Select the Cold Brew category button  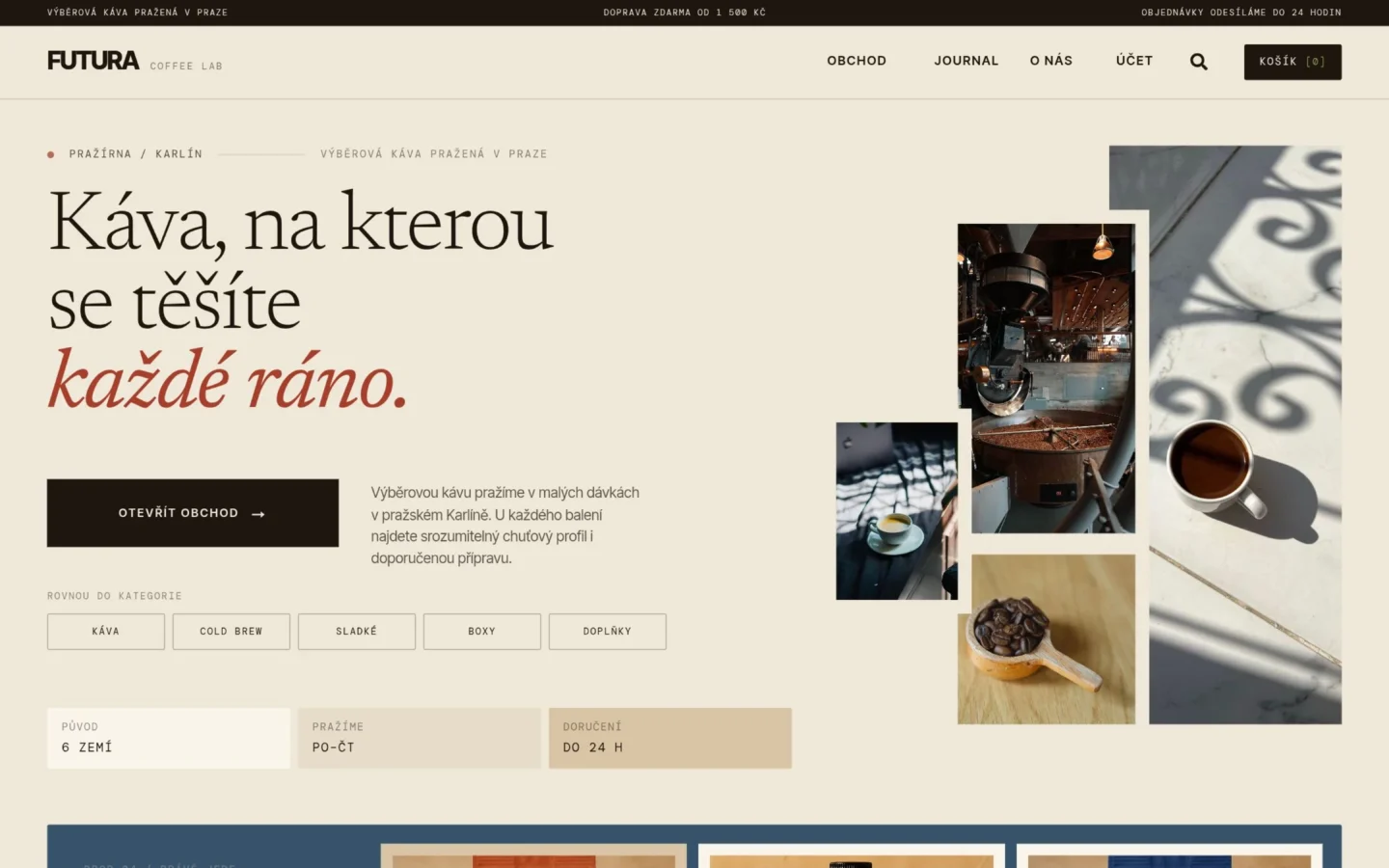[x=231, y=632]
